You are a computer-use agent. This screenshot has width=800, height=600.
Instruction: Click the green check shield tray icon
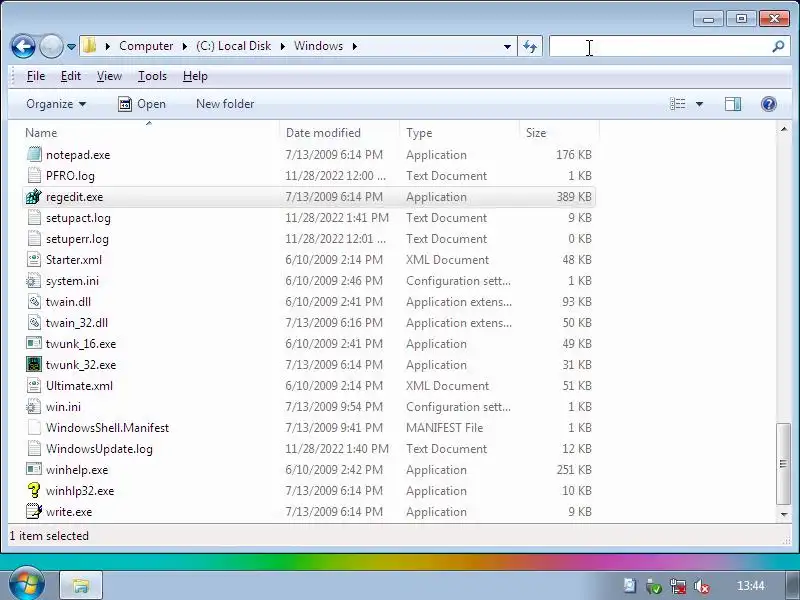(x=653, y=586)
